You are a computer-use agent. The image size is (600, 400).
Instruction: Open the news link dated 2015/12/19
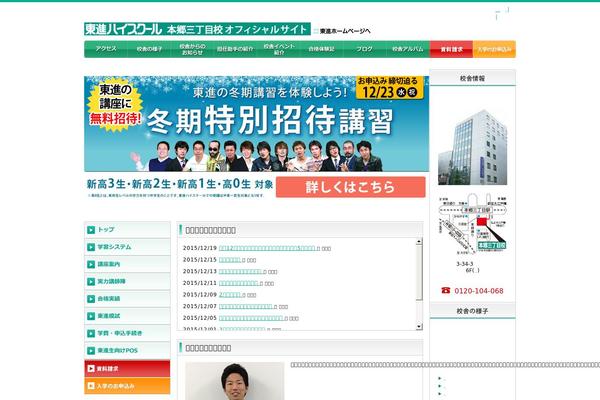(x=267, y=248)
